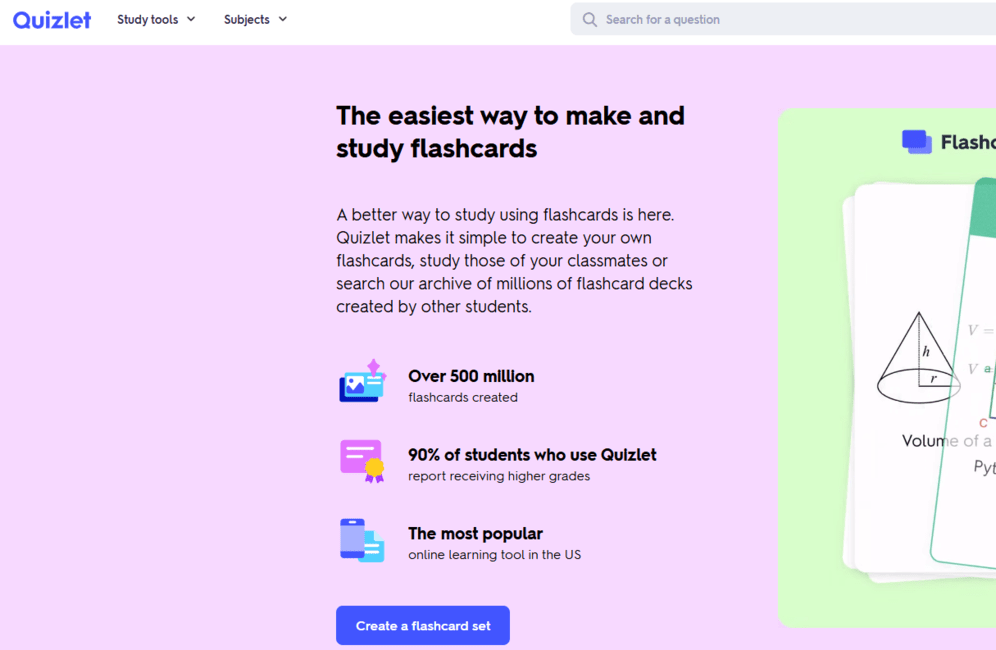The height and width of the screenshot is (650, 996).
Task: Click the phone devices icon beside 'The most popular'
Action: point(362,540)
